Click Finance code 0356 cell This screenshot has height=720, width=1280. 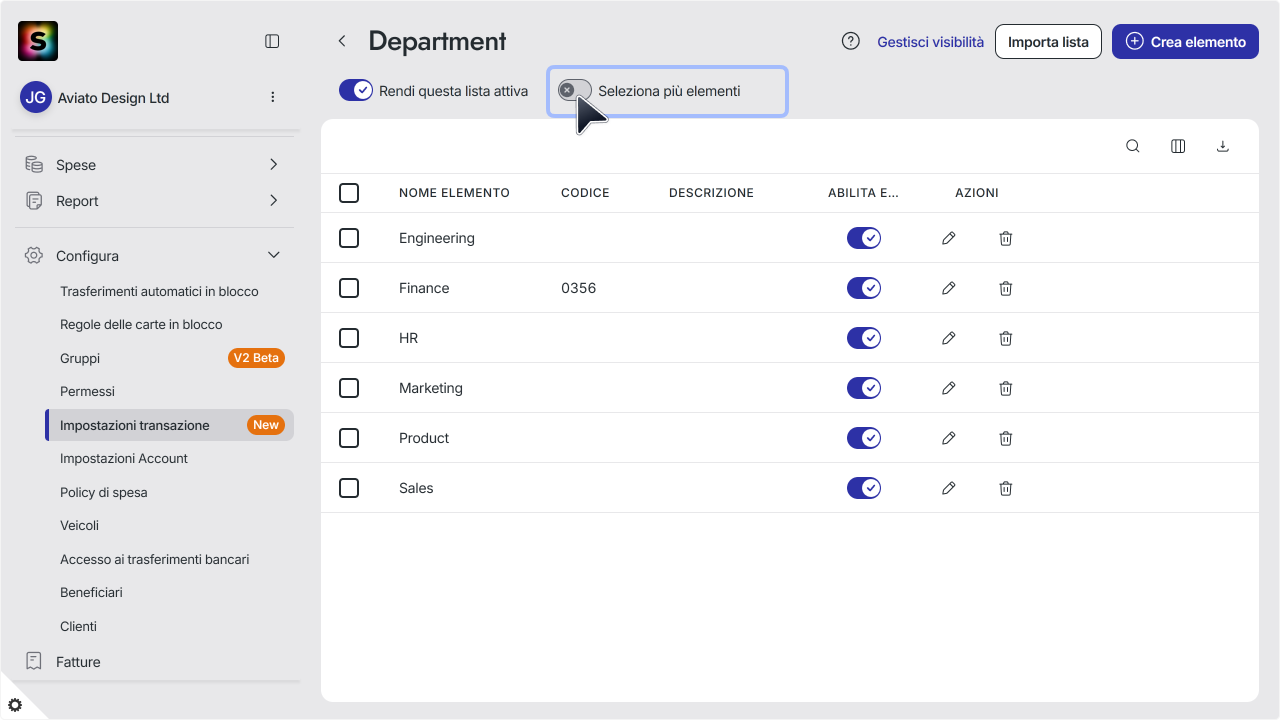click(578, 288)
